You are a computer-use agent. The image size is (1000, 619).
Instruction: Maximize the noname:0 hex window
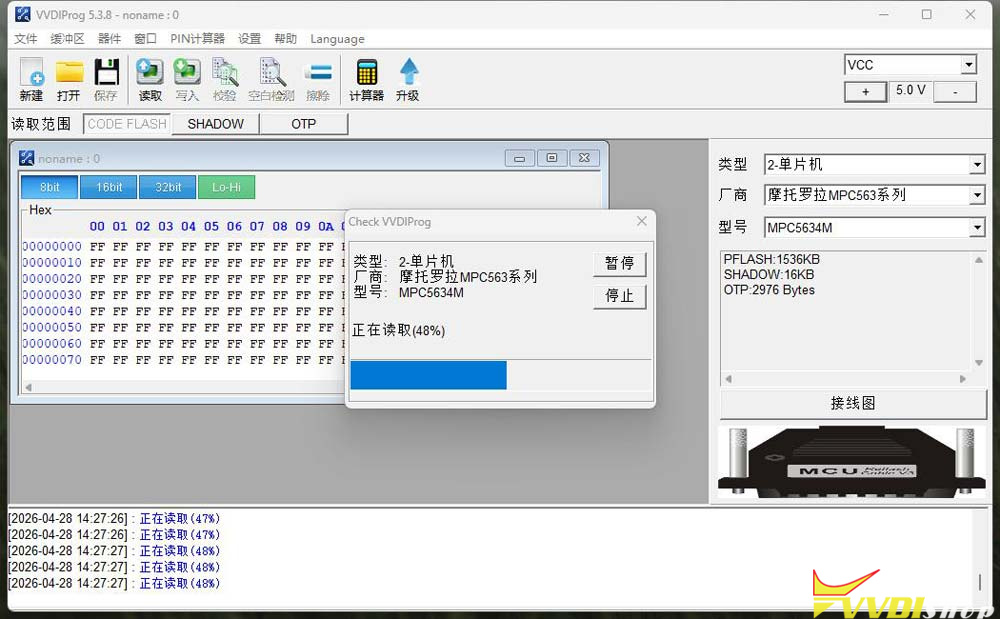pyautogui.click(x=552, y=158)
